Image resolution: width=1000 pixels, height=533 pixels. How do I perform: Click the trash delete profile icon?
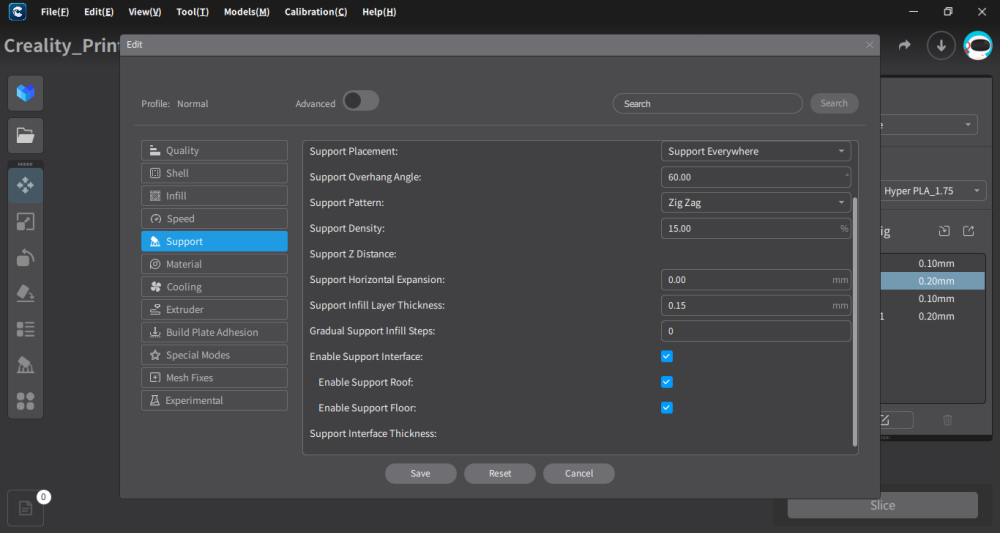click(x=948, y=420)
